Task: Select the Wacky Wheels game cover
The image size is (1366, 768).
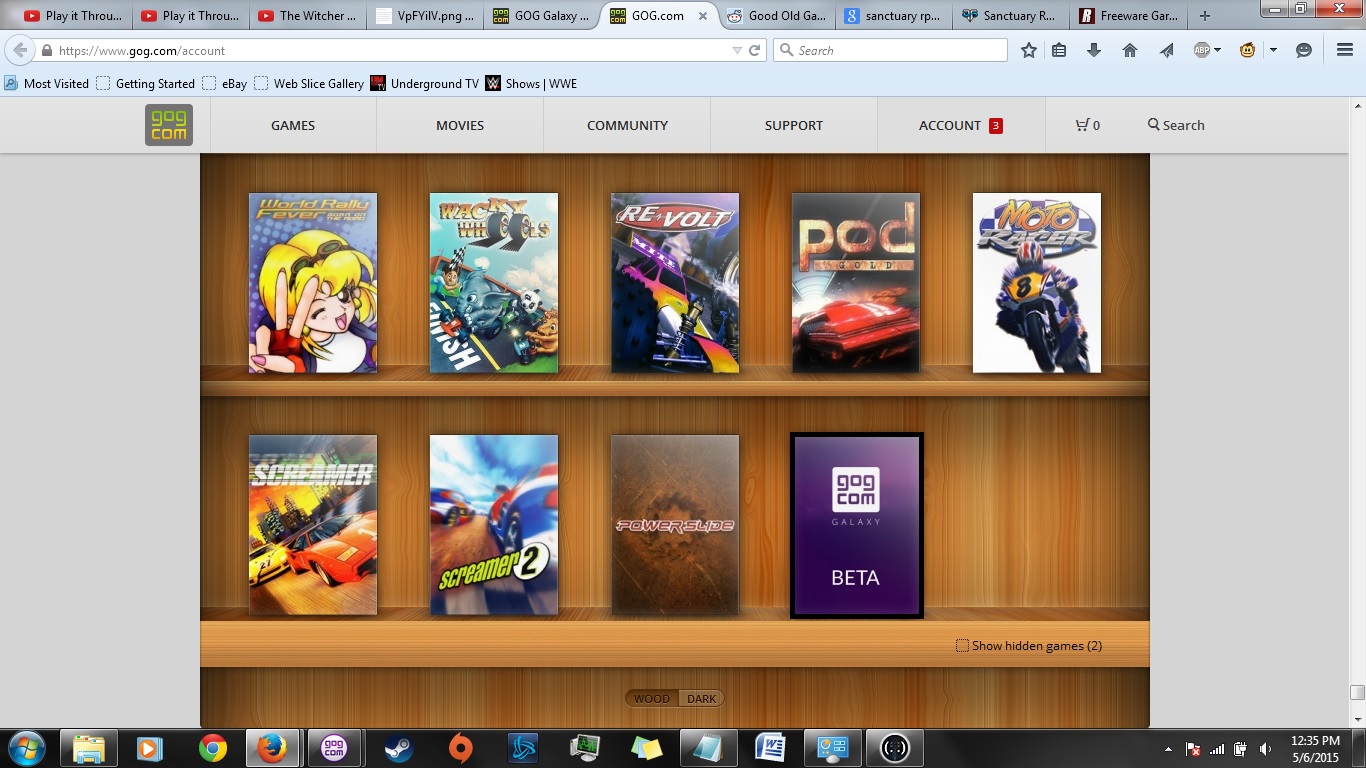Action: (494, 283)
